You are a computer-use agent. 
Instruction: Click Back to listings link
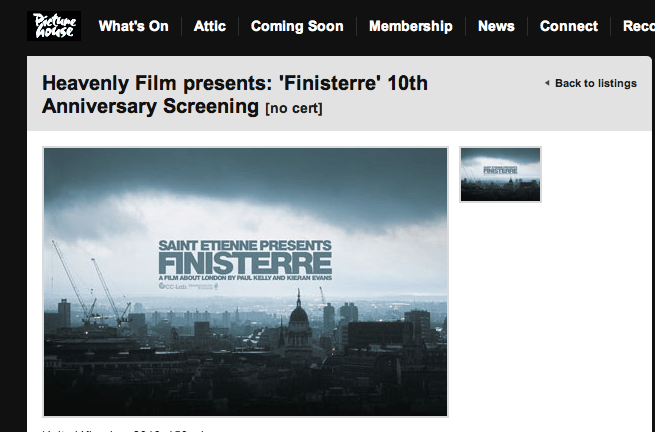click(x=596, y=84)
